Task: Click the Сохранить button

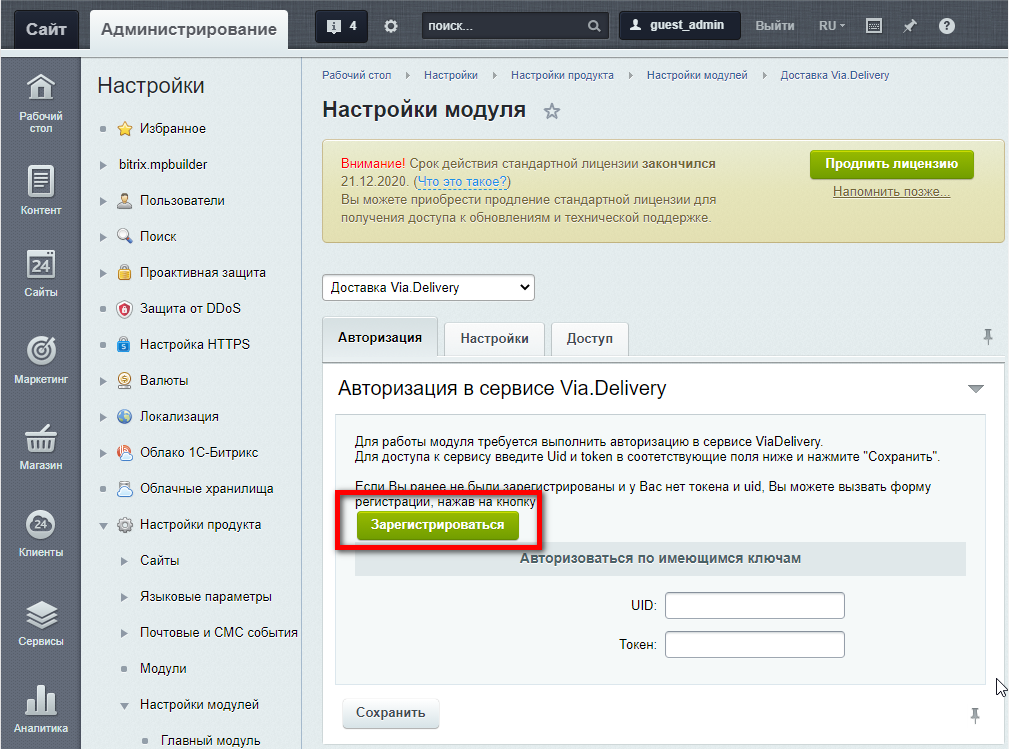Action: [x=391, y=713]
